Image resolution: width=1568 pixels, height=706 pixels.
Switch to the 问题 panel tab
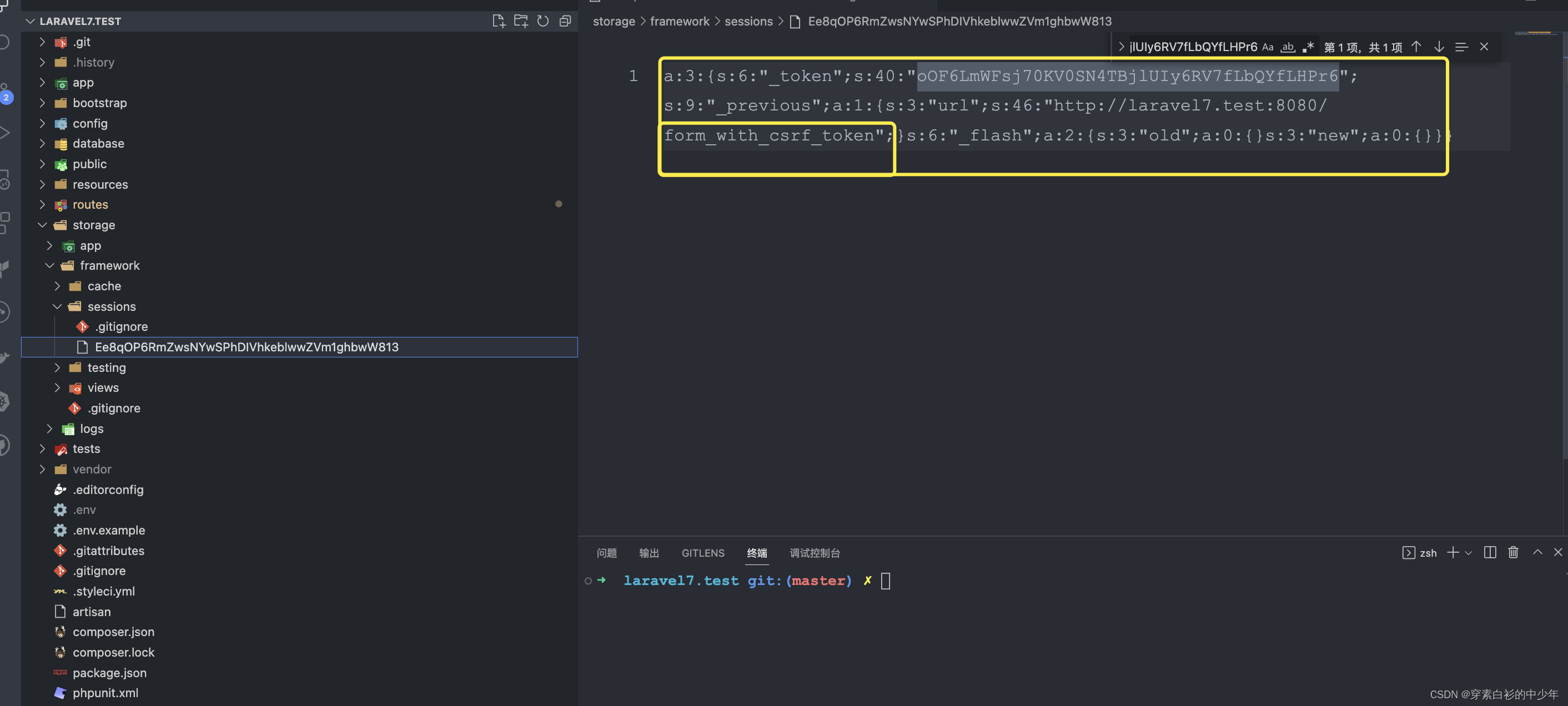click(x=606, y=553)
